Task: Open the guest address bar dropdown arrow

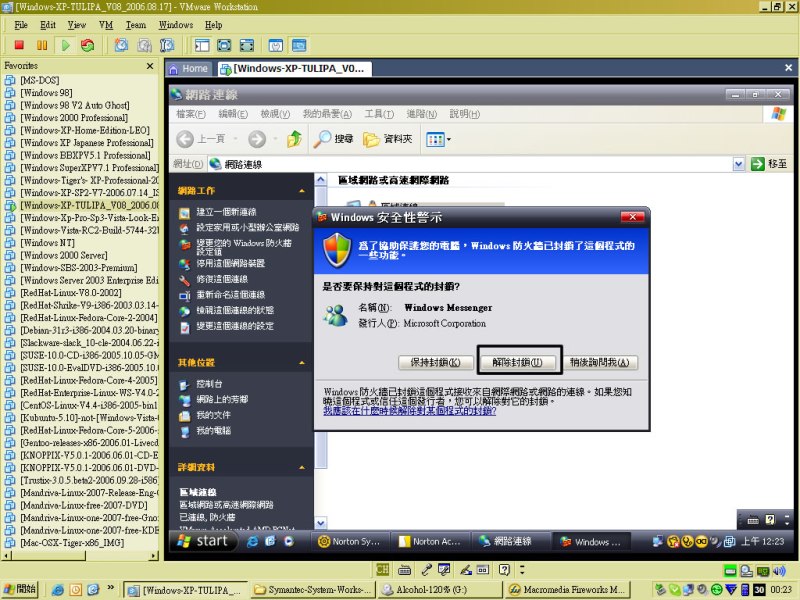Action: coord(738,164)
